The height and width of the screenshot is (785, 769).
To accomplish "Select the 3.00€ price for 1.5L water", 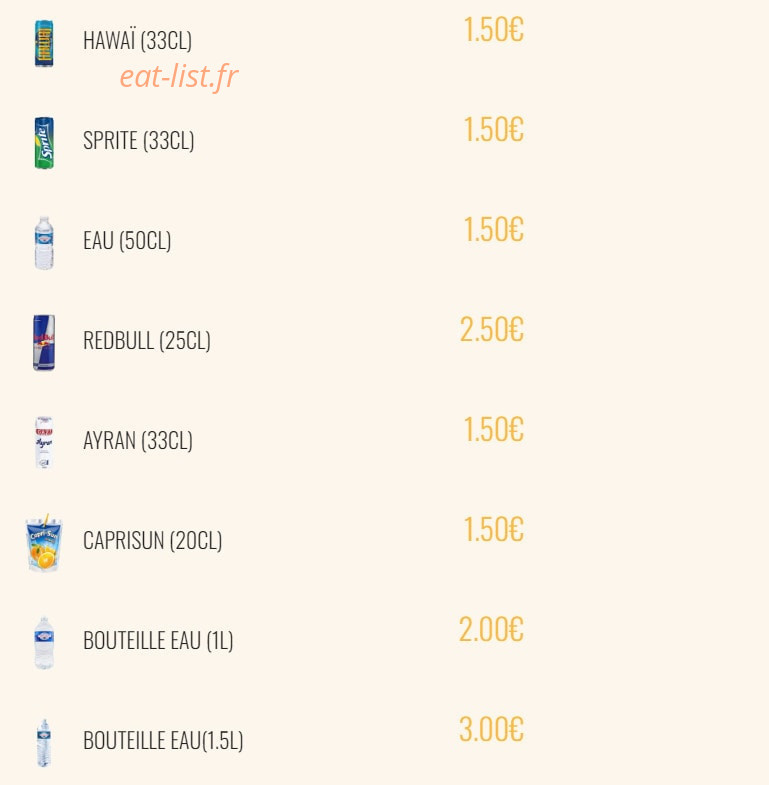I will pyautogui.click(x=491, y=729).
